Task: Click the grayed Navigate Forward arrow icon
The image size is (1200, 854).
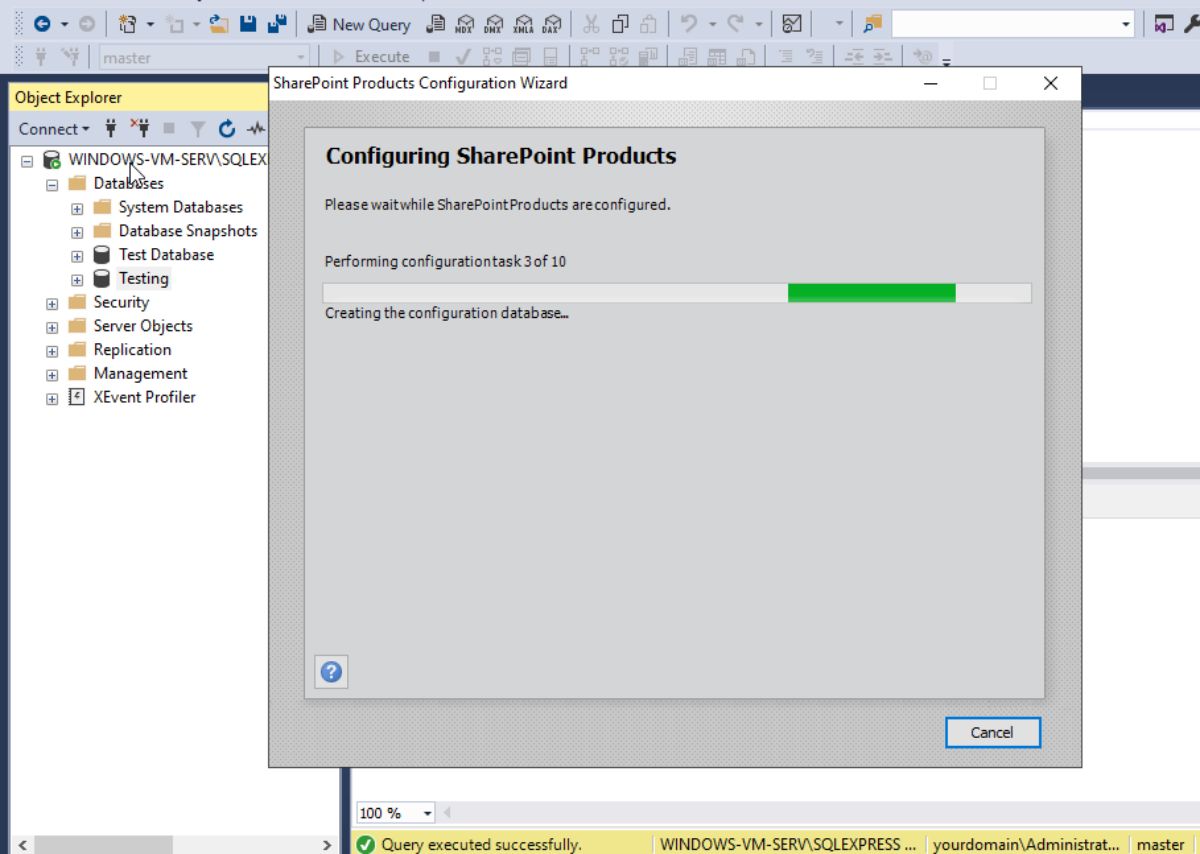Action: click(x=87, y=24)
